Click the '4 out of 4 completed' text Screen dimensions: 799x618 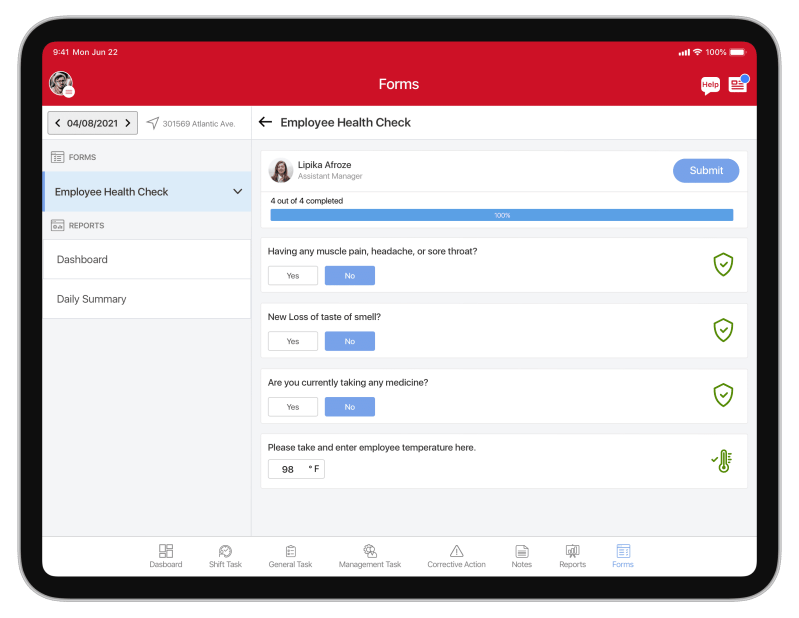click(x=307, y=201)
